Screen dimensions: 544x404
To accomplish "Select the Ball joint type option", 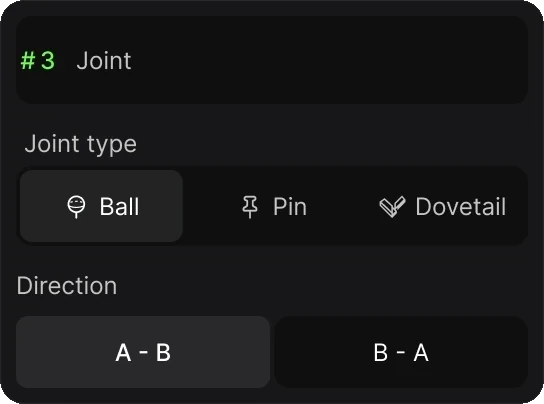I will tap(101, 206).
